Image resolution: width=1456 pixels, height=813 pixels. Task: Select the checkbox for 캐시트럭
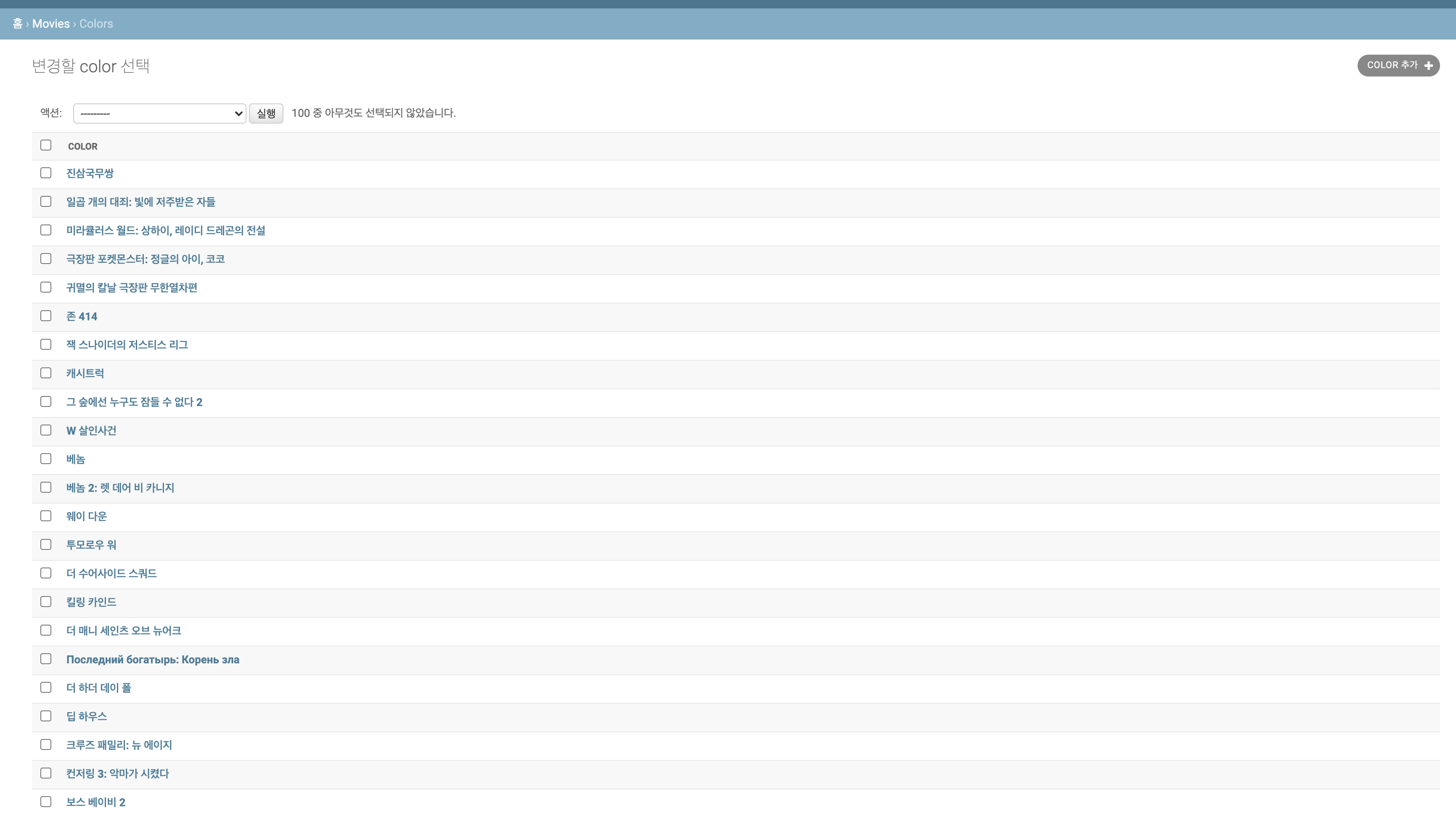(x=46, y=373)
